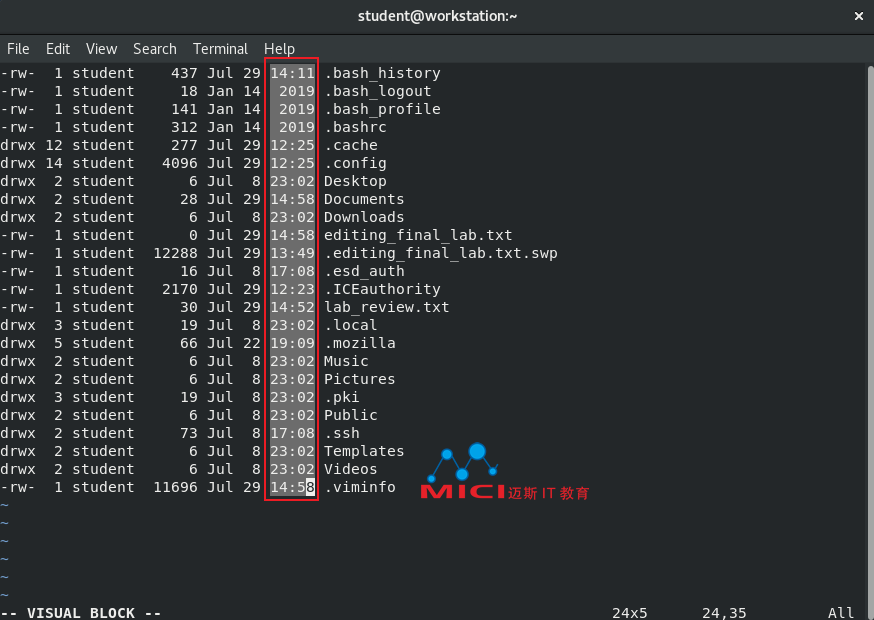Click the .config directory name

[356, 163]
